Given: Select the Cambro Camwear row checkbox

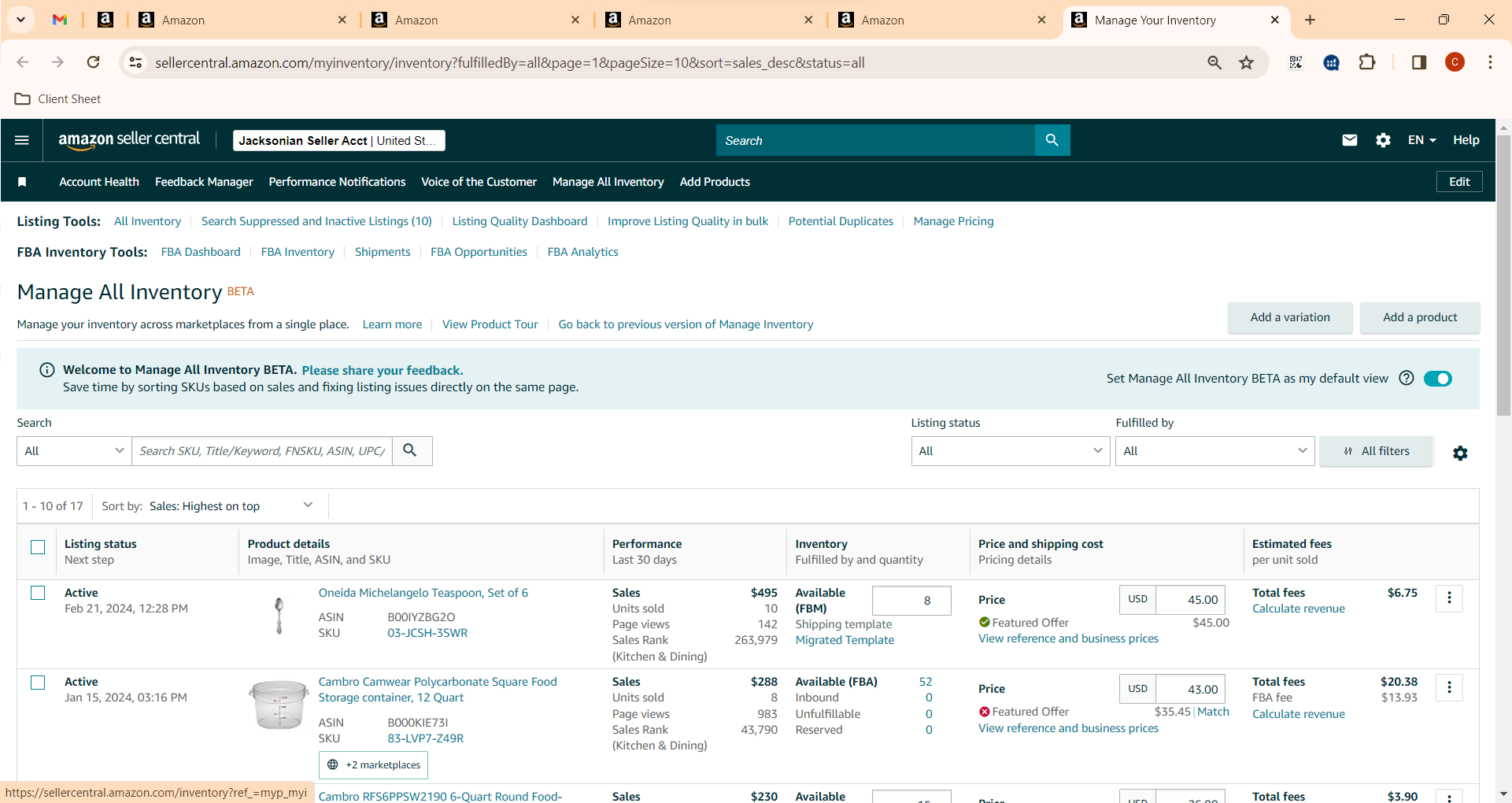Looking at the screenshot, I should pos(38,683).
